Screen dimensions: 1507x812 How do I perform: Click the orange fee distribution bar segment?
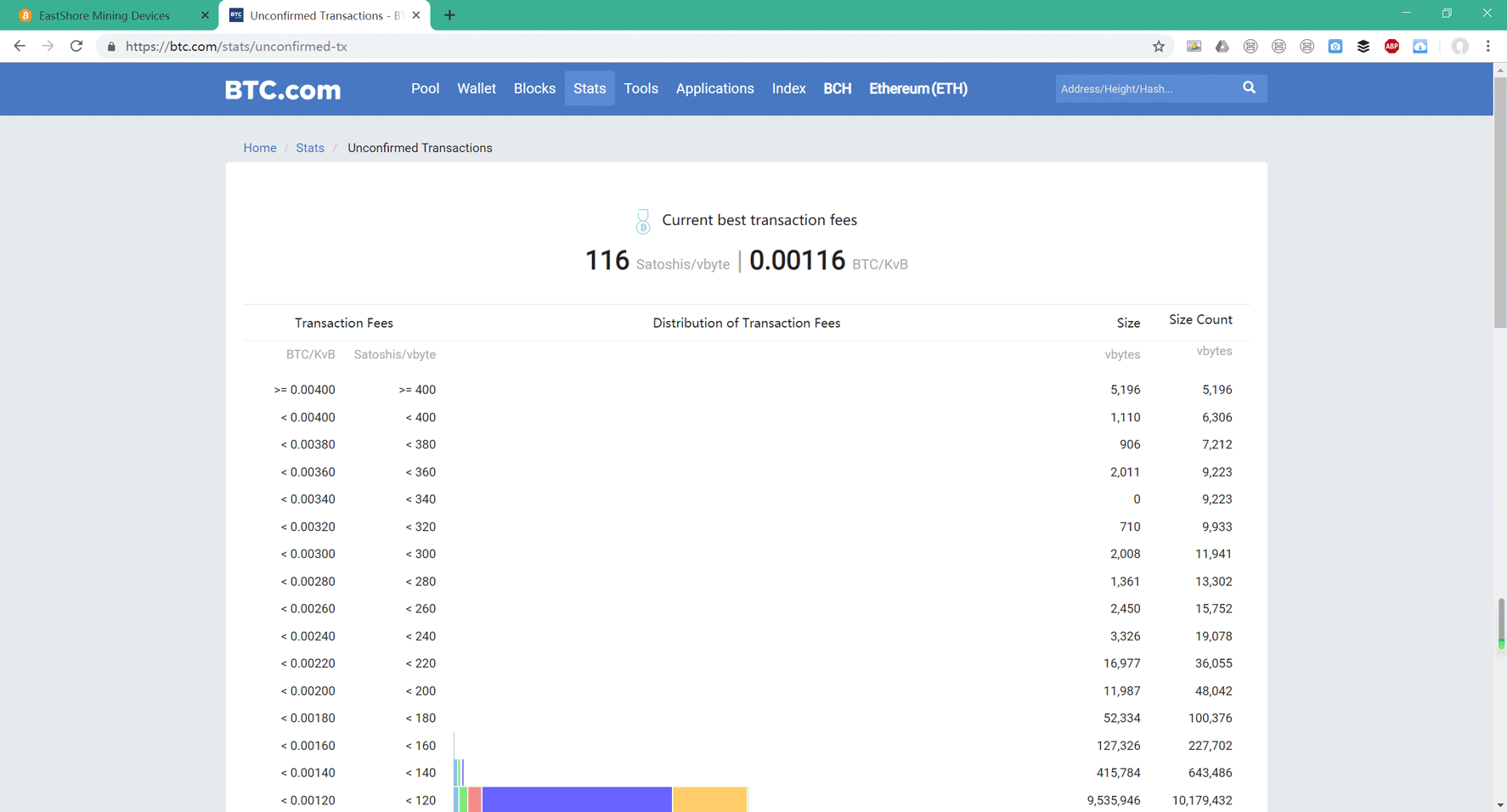click(710, 799)
